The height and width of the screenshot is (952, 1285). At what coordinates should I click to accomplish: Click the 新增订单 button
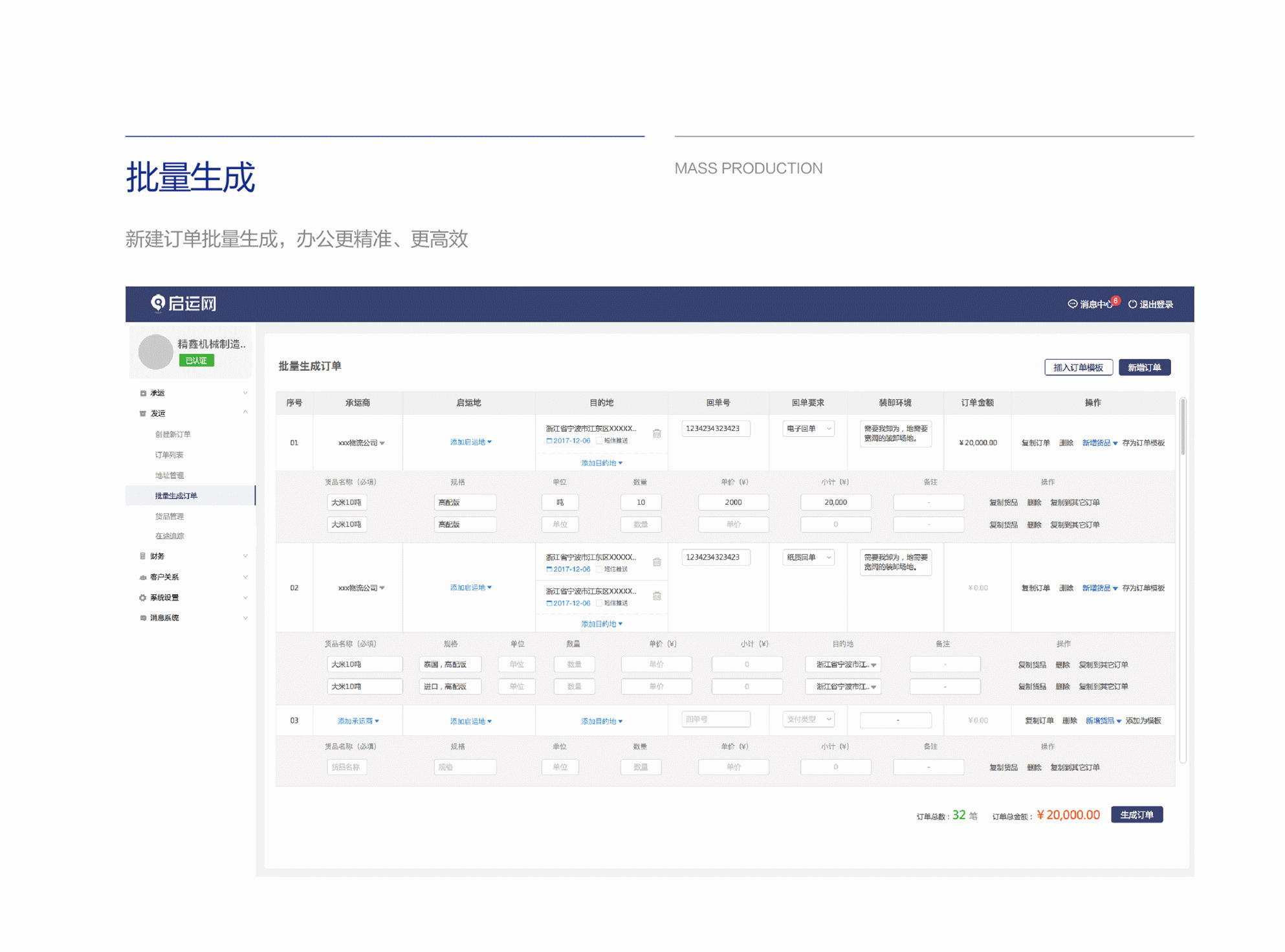(1145, 368)
